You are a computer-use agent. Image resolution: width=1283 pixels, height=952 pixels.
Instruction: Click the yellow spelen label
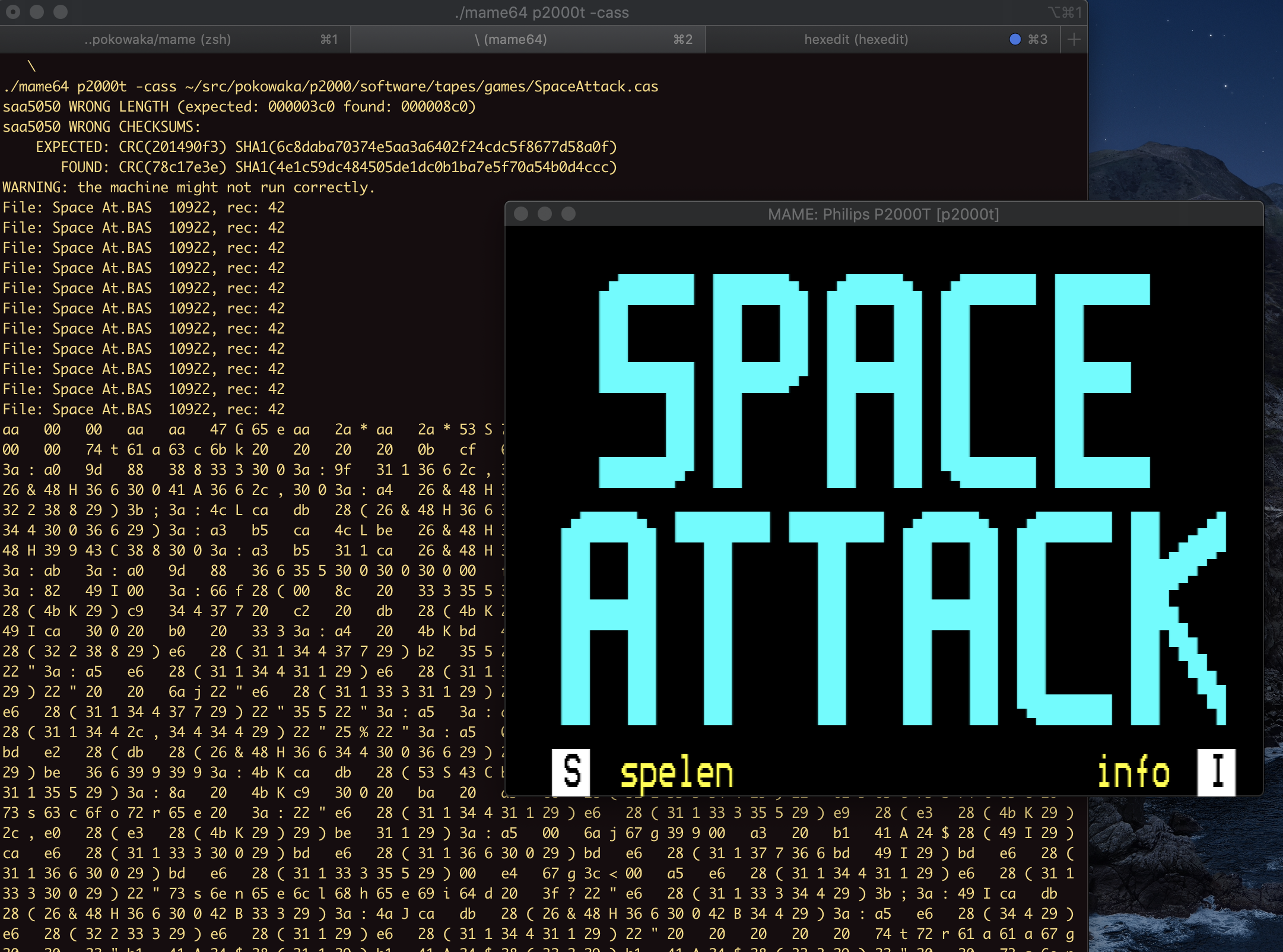pos(677,774)
